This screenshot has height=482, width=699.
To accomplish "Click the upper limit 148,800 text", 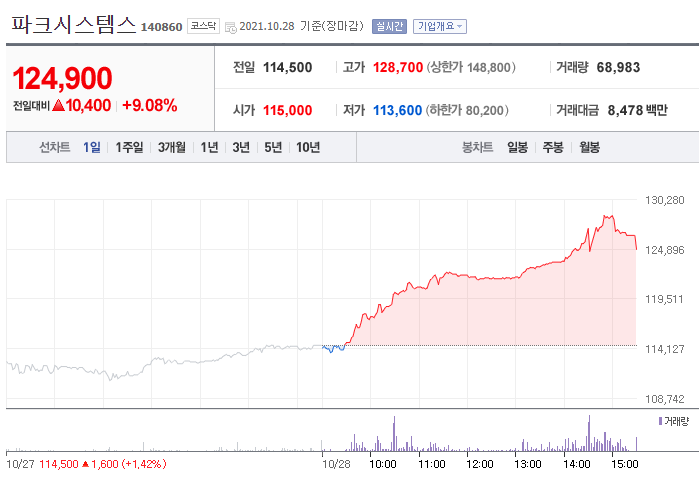I will tap(471, 67).
